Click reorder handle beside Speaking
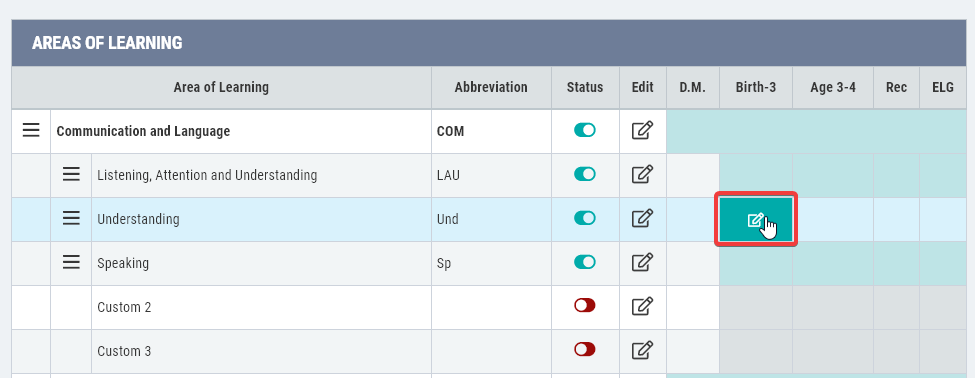 (x=72, y=262)
